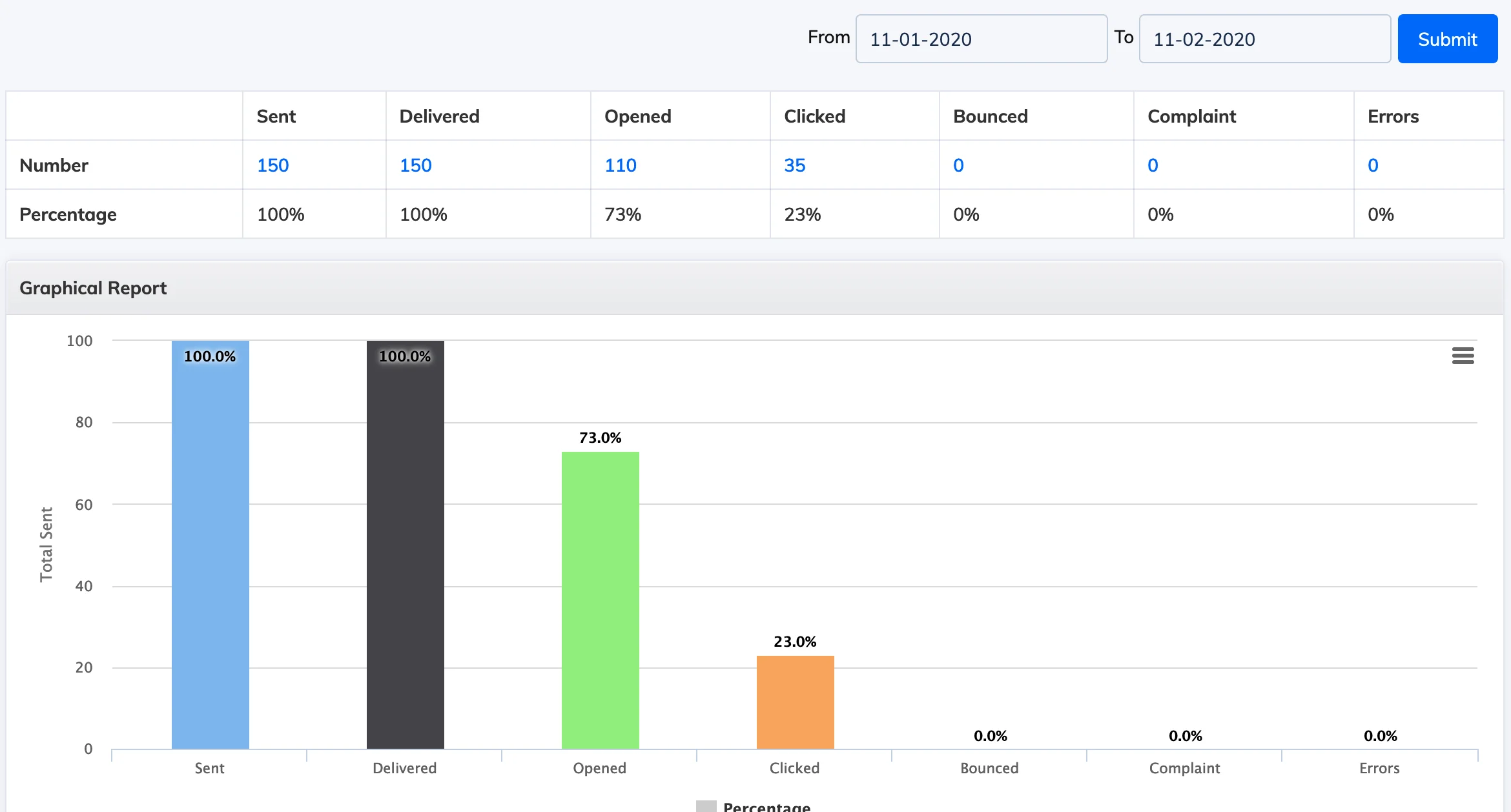Click the 0.0% label above Errors
Viewport: 1511px width, 812px height.
click(1380, 736)
